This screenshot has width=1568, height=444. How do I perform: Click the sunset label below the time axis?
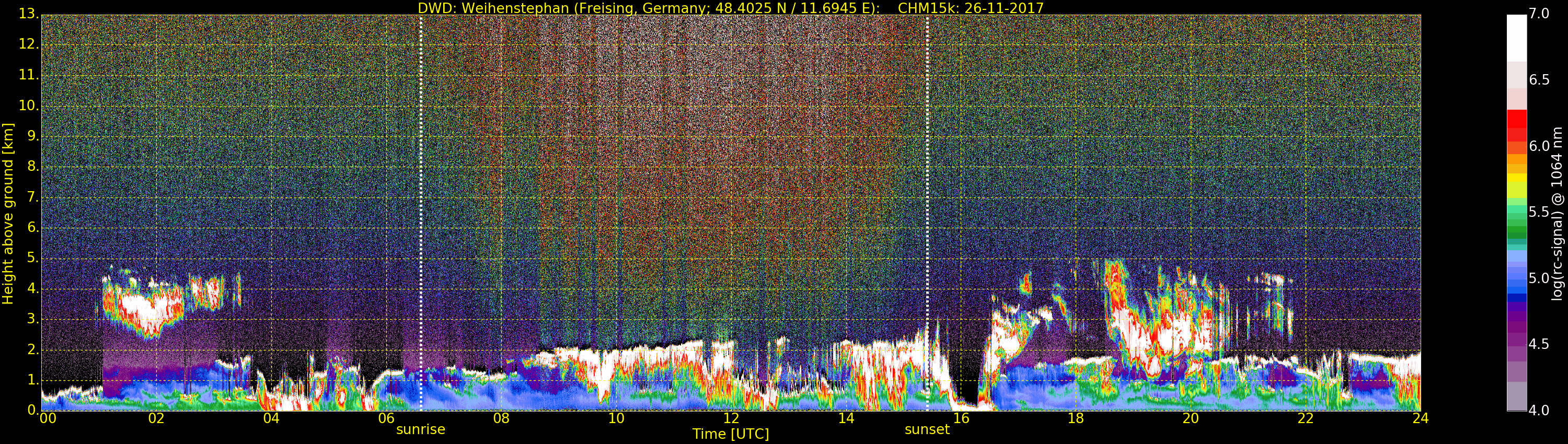click(927, 429)
